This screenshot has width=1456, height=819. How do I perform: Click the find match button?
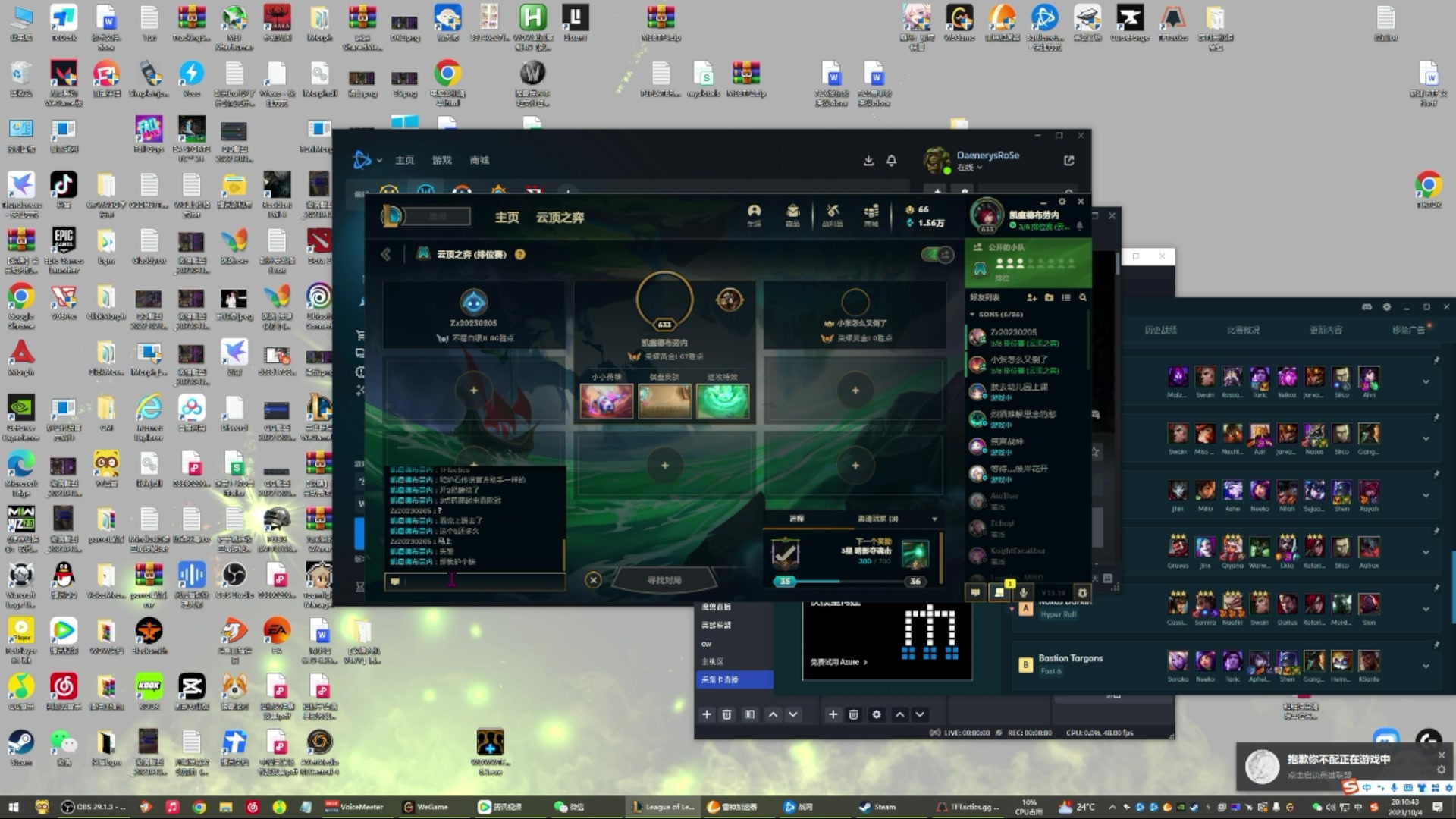pos(664,580)
